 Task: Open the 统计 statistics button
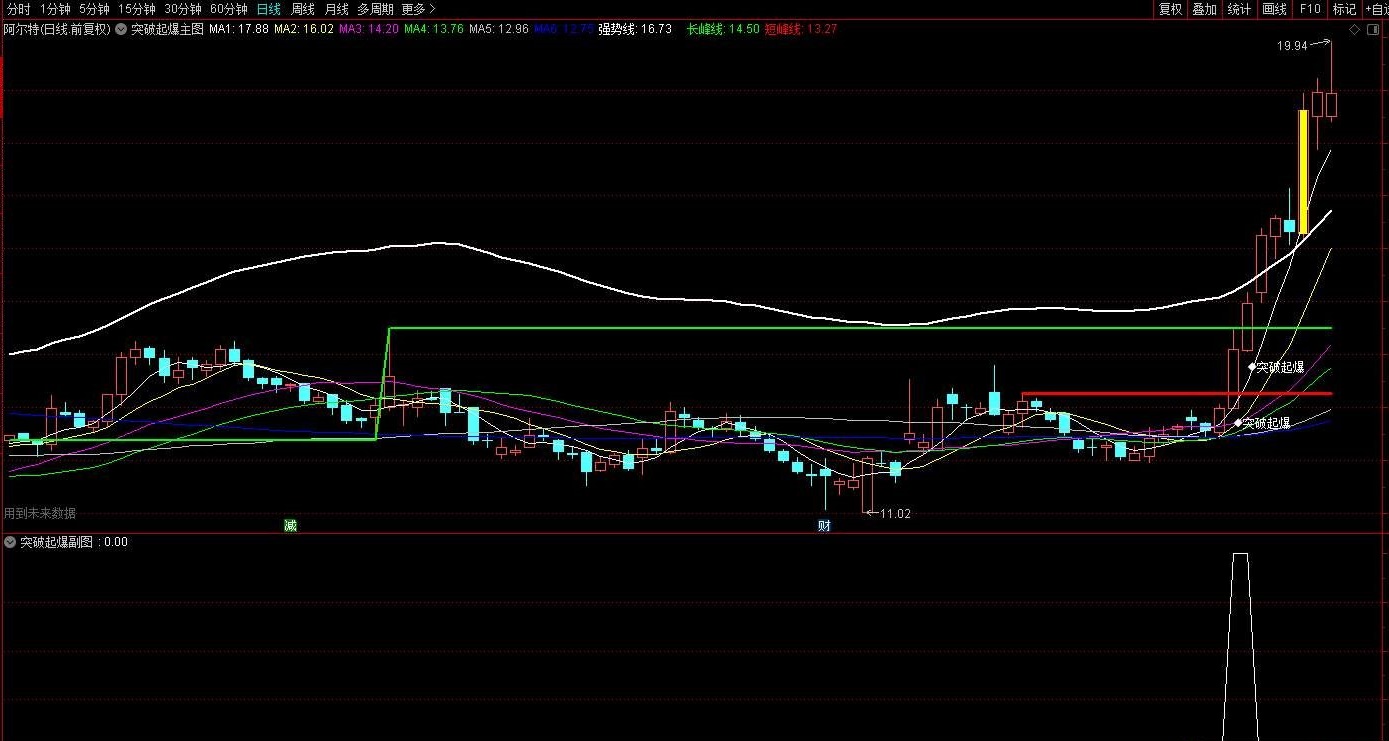[1239, 9]
